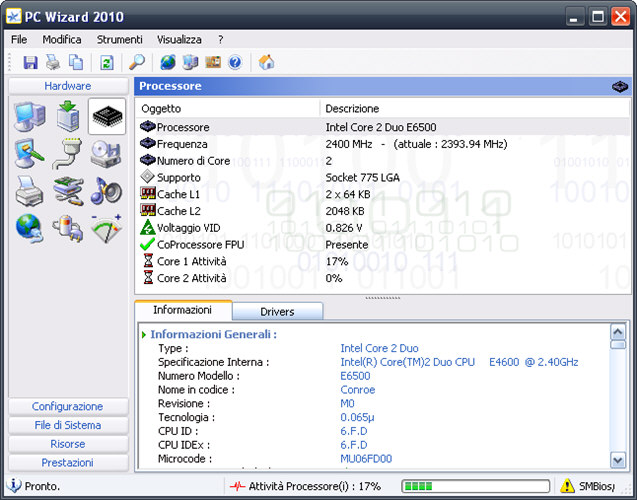Viewport: 637px width, 500px height.
Task: Select the Cache L2 row
Action: click(x=178, y=211)
